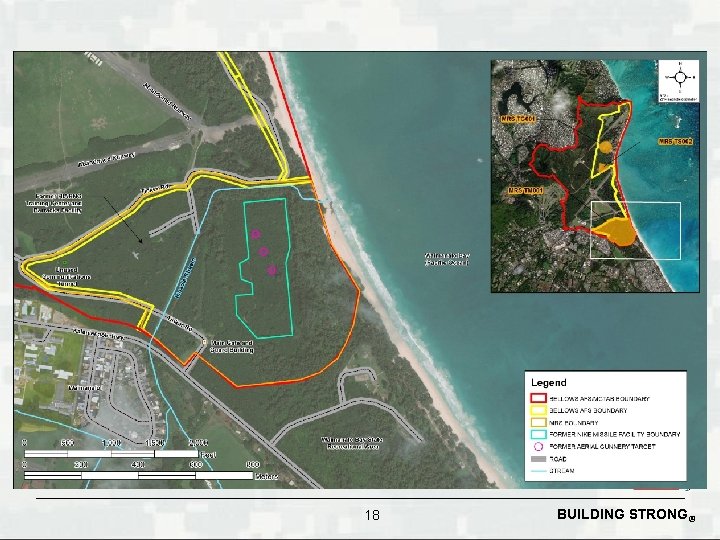Screen dimensions: 720x540
Task: Click the tan MRS Boundary legend swatch
Action: coord(538,422)
